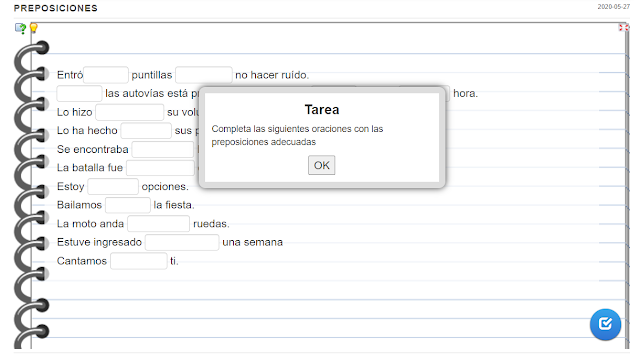Click the instruction text 'Completa las siguientes oraciones'

tap(281, 129)
